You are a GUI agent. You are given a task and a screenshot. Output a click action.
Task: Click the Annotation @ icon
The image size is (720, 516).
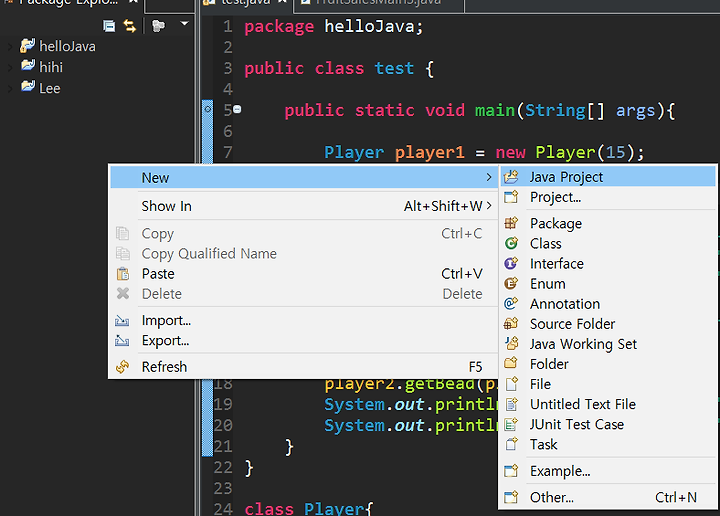[511, 303]
